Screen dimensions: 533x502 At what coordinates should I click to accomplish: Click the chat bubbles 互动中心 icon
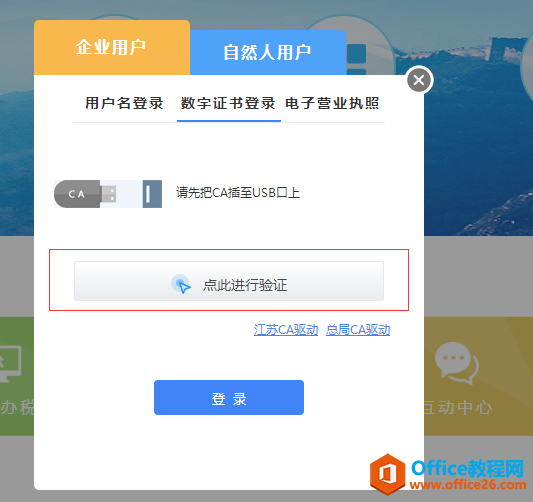(x=456, y=363)
